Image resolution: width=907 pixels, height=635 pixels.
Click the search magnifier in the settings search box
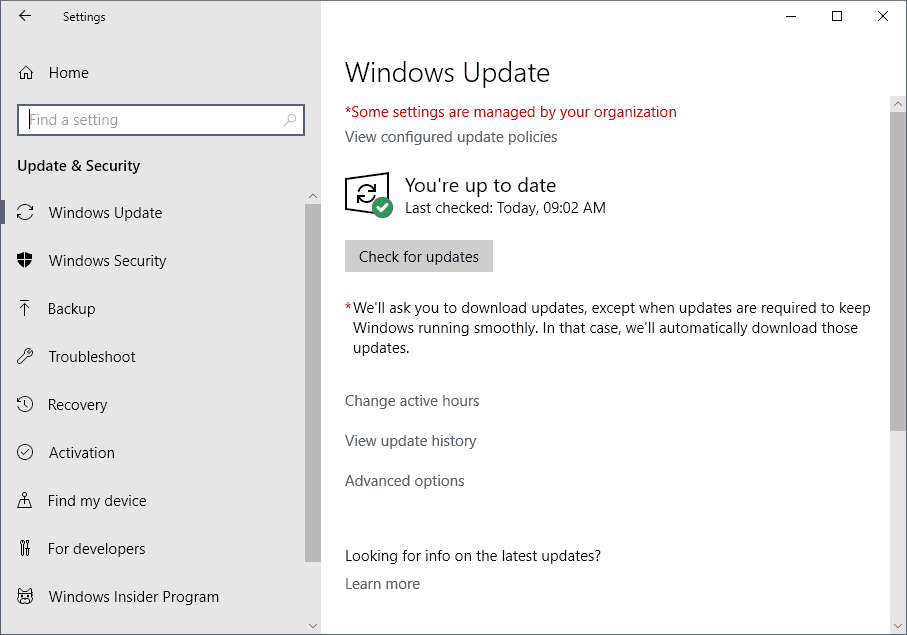[290, 119]
